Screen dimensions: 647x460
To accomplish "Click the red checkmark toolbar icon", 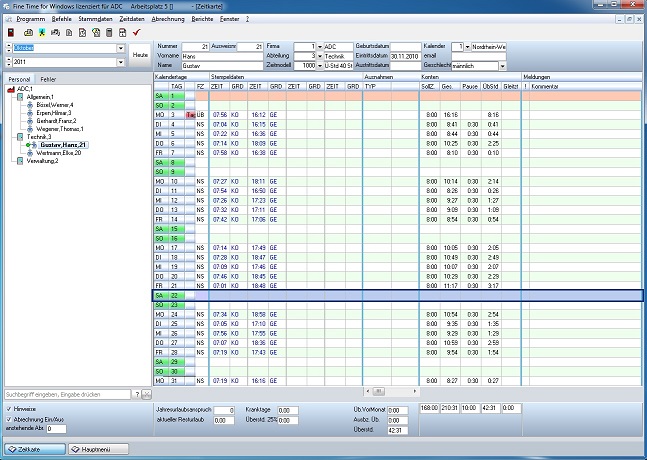I will (x=137, y=32).
